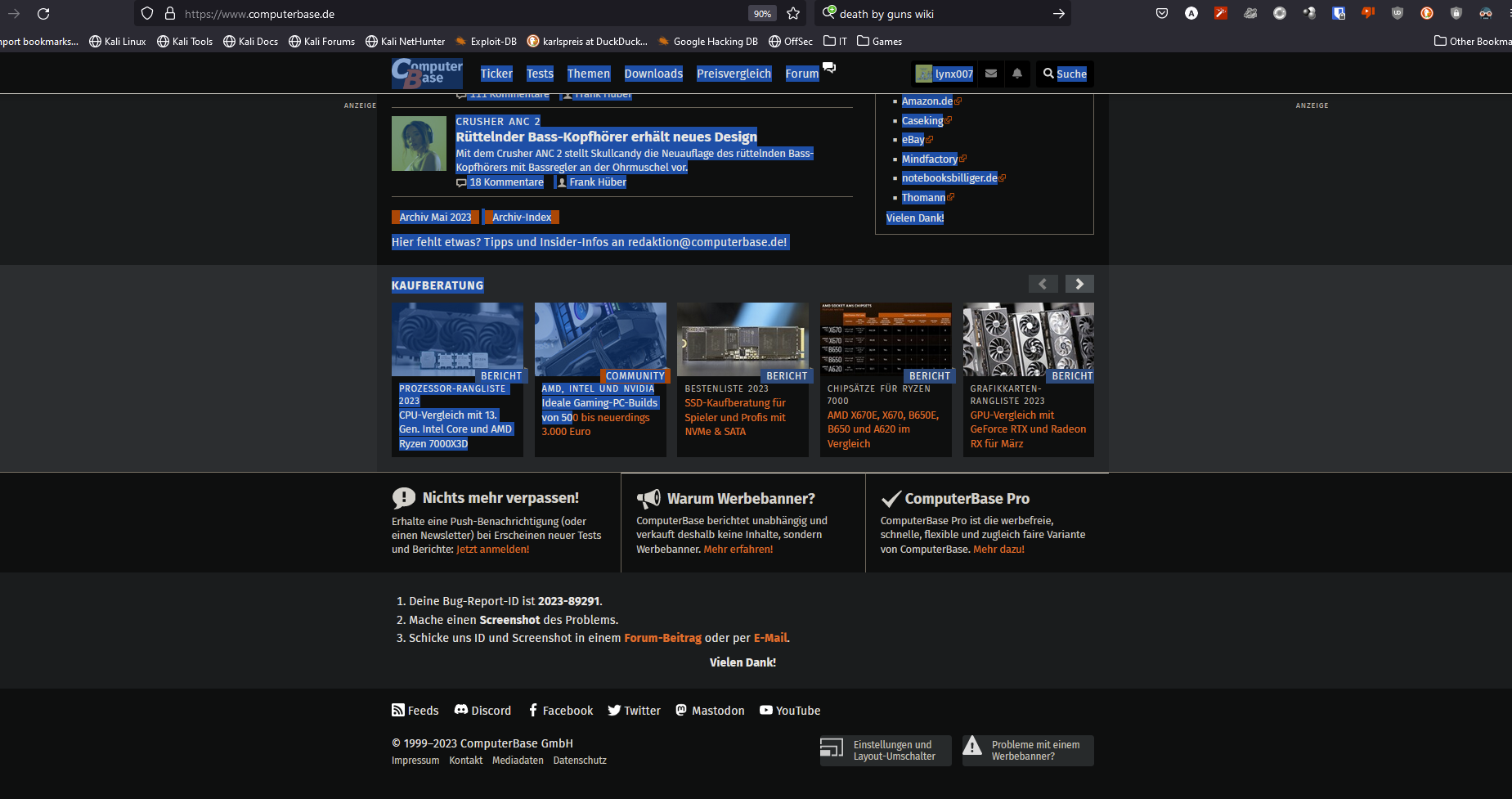Open Mindfactory shop link
This screenshot has height=799, width=1512.
pos(930,159)
